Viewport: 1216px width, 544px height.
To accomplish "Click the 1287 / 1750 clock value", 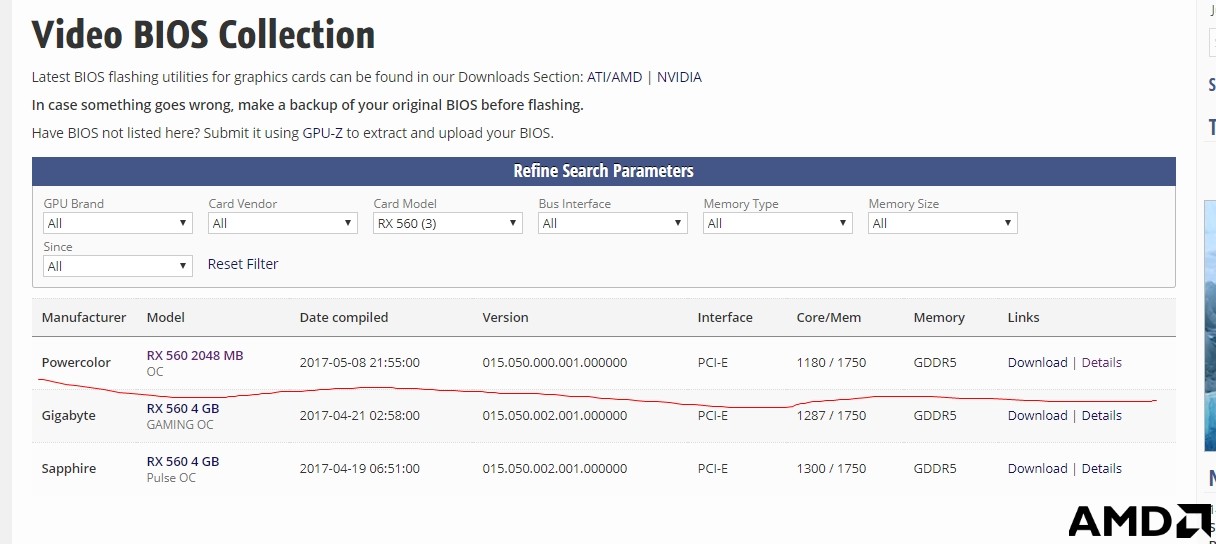I will coord(832,415).
